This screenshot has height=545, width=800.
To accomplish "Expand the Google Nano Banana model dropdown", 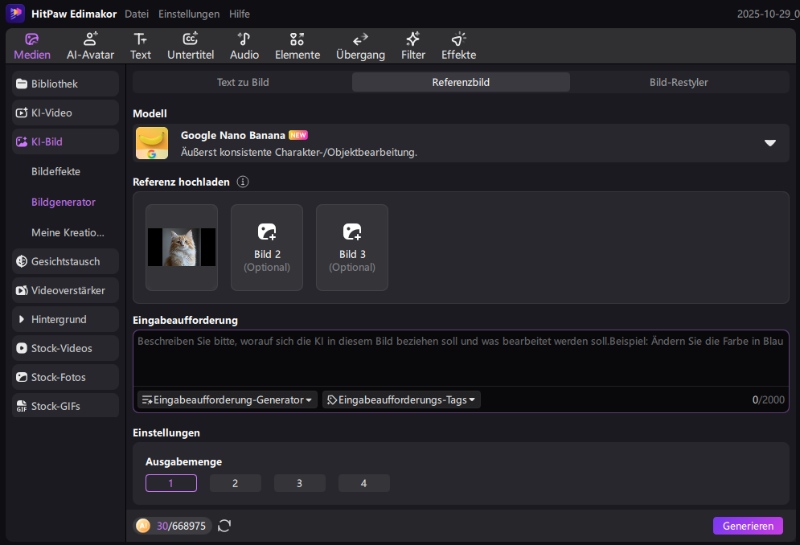I will (770, 143).
